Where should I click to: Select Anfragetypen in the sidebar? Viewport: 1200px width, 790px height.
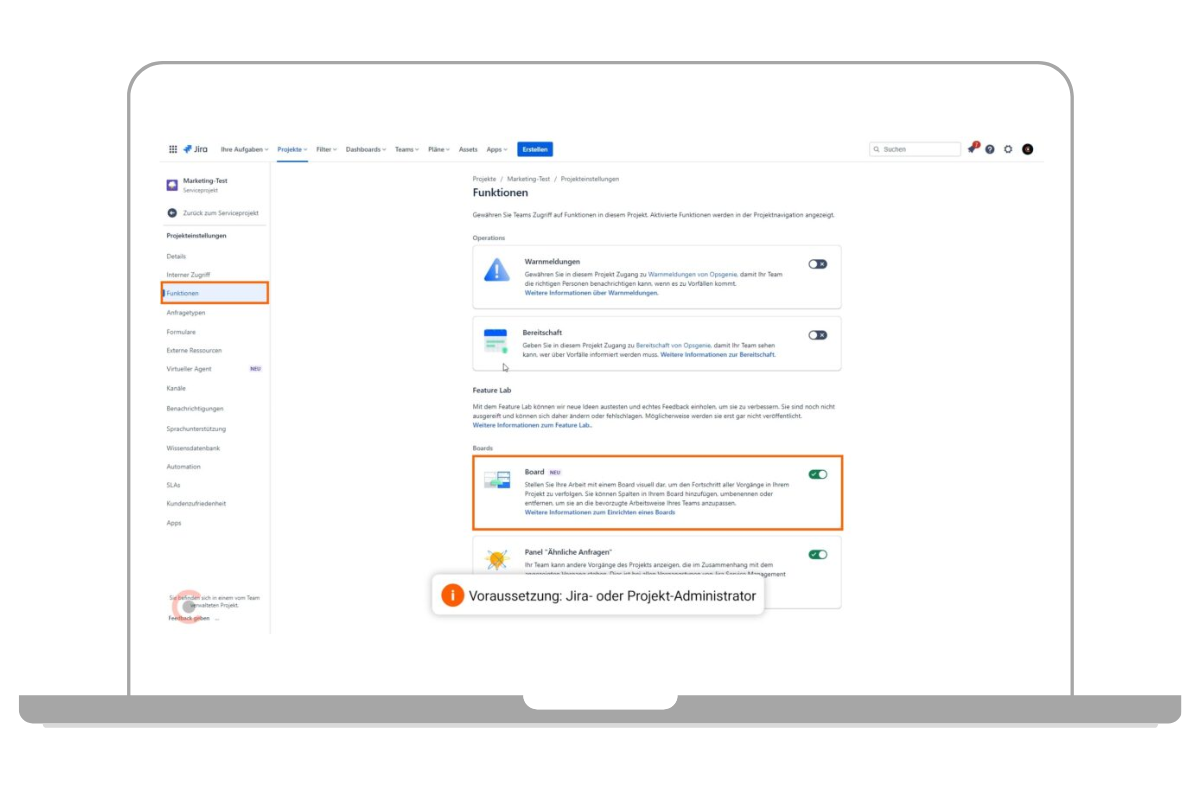coord(186,312)
